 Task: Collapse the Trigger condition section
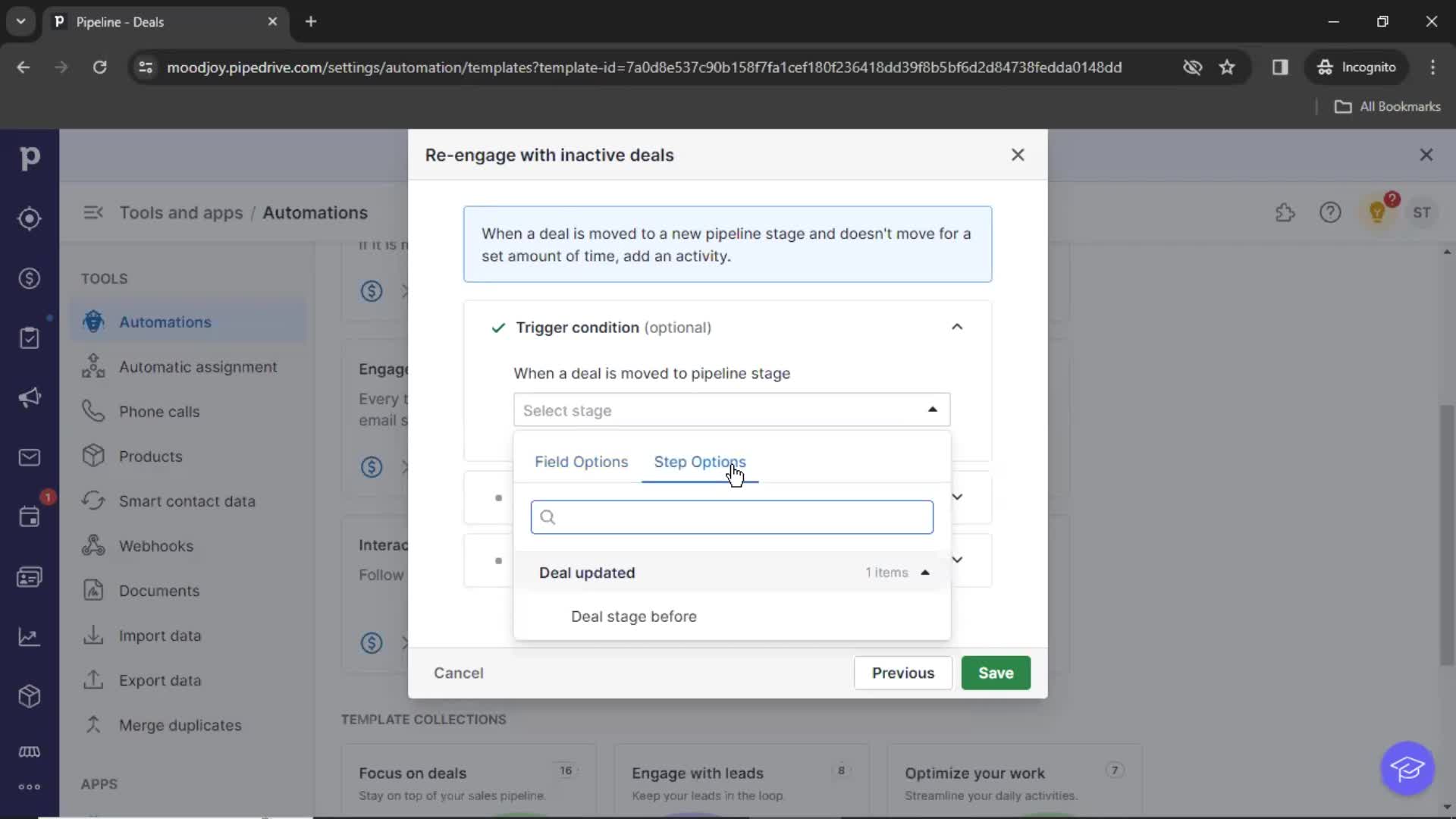coord(956,327)
